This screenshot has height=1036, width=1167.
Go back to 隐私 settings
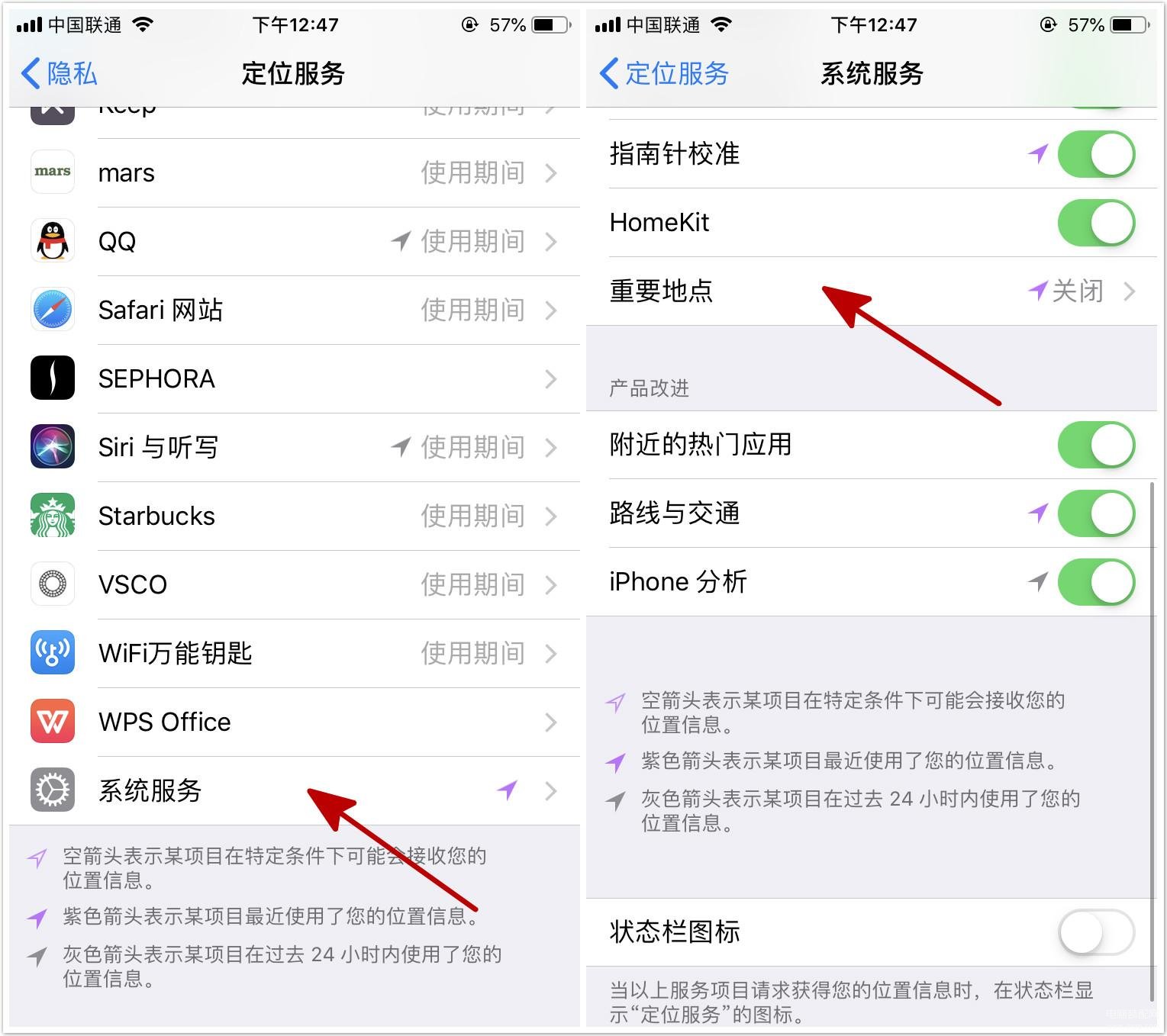pyautogui.click(x=59, y=74)
